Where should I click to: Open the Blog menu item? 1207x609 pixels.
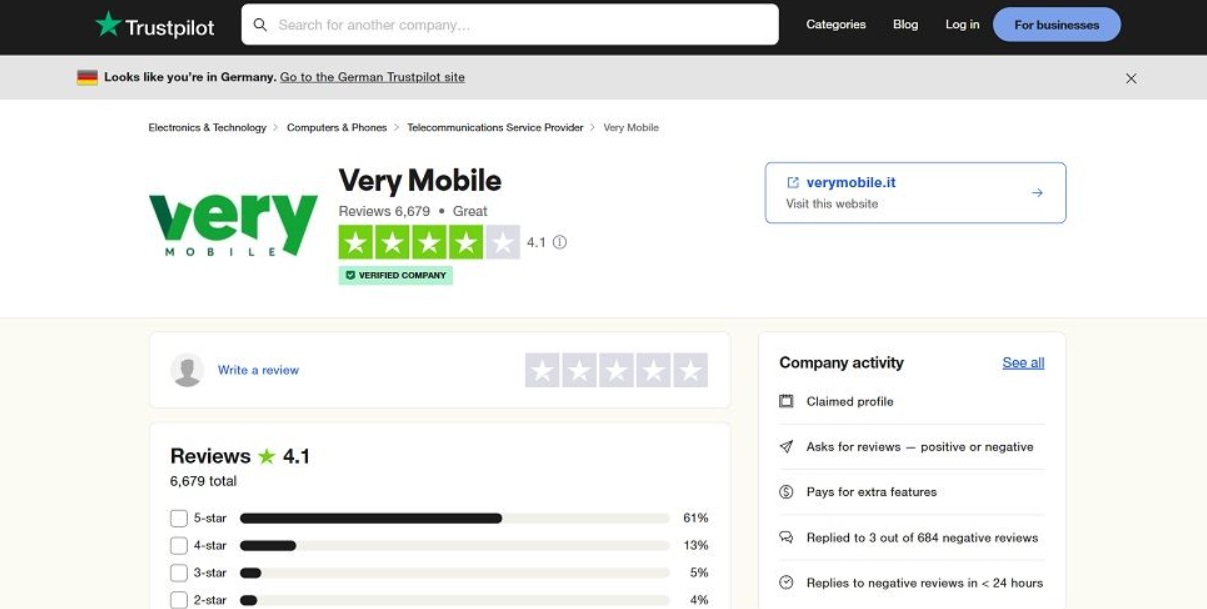tap(905, 25)
